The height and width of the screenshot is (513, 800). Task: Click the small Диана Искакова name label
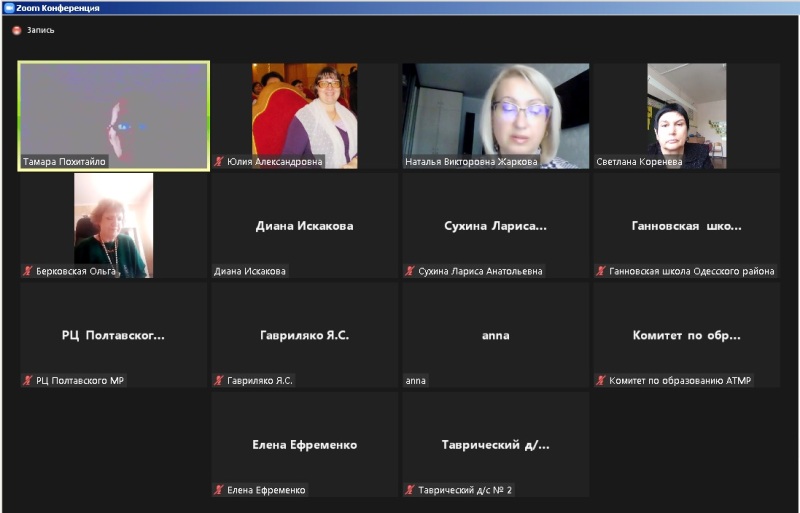tap(250, 271)
